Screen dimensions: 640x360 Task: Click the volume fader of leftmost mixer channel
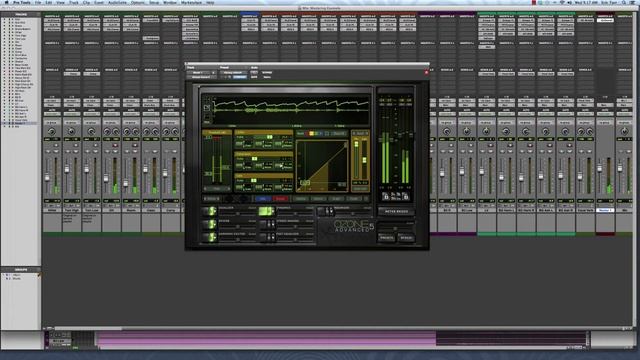[47, 177]
